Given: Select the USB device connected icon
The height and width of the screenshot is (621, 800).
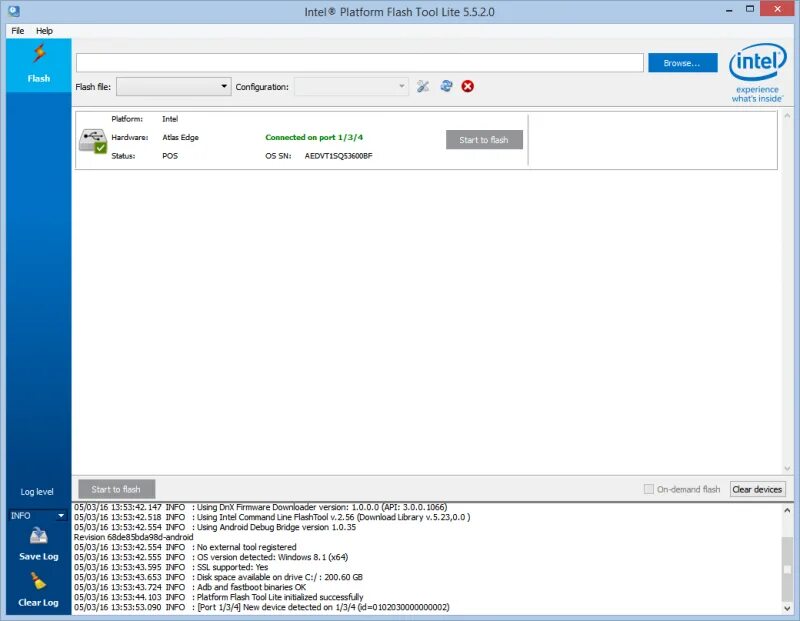Looking at the screenshot, I should pyautogui.click(x=93, y=140).
